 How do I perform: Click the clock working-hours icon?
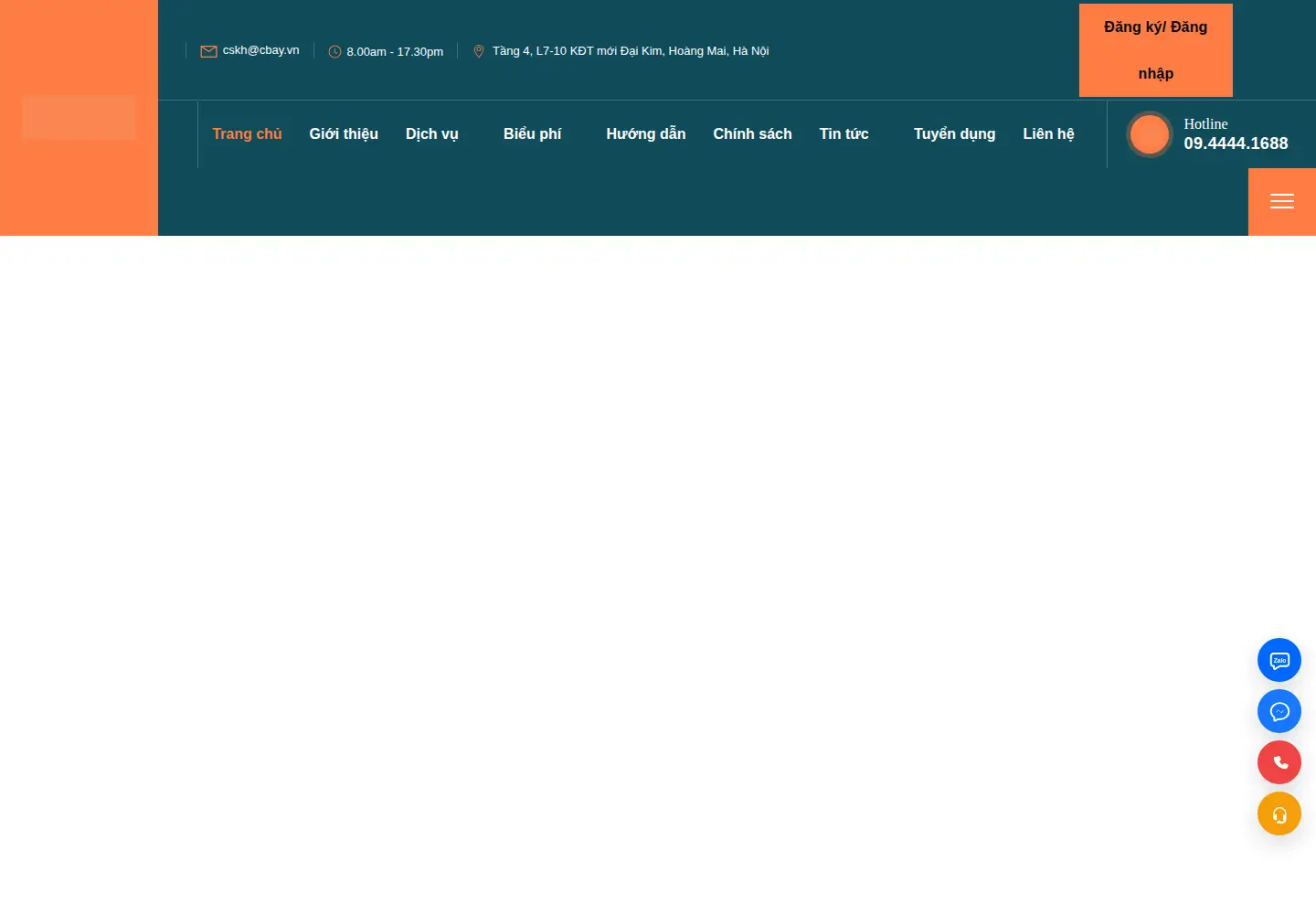coord(334,52)
